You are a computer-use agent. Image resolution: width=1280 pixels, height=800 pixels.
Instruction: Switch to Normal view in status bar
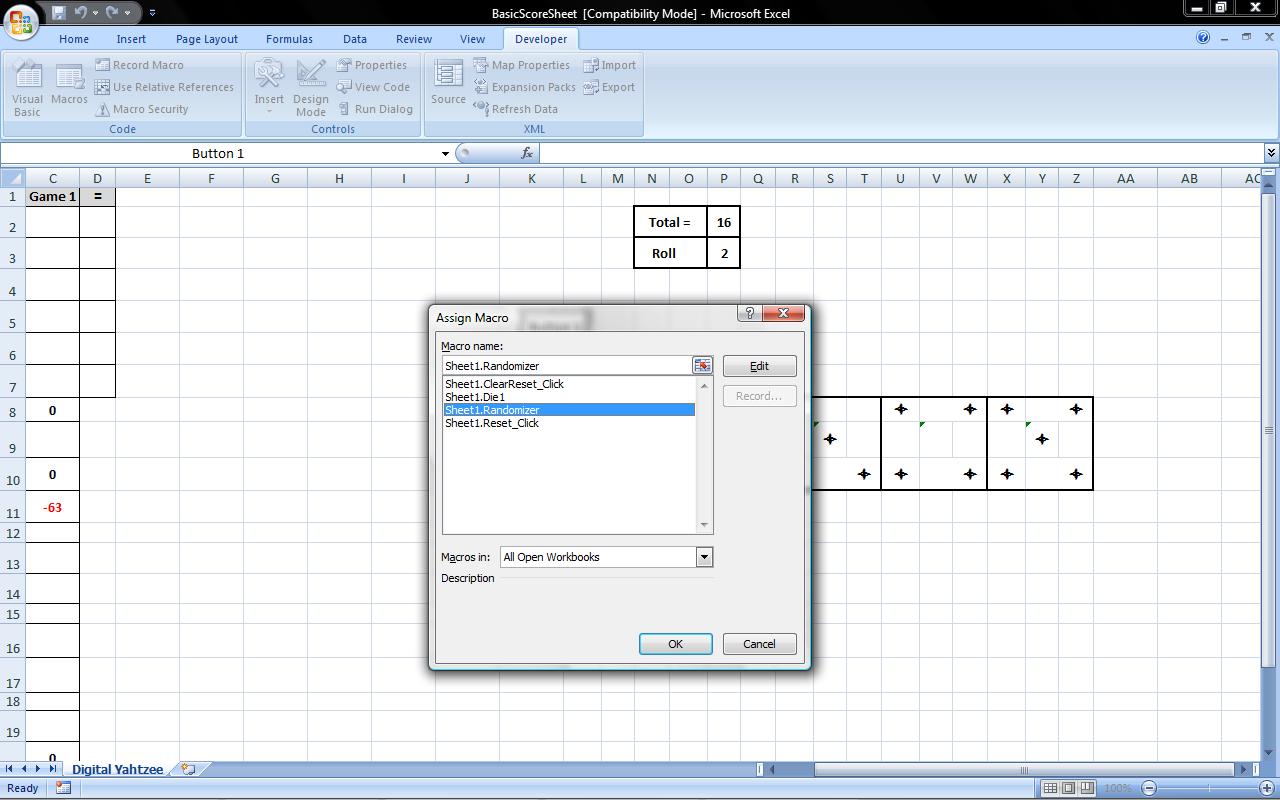(1050, 788)
